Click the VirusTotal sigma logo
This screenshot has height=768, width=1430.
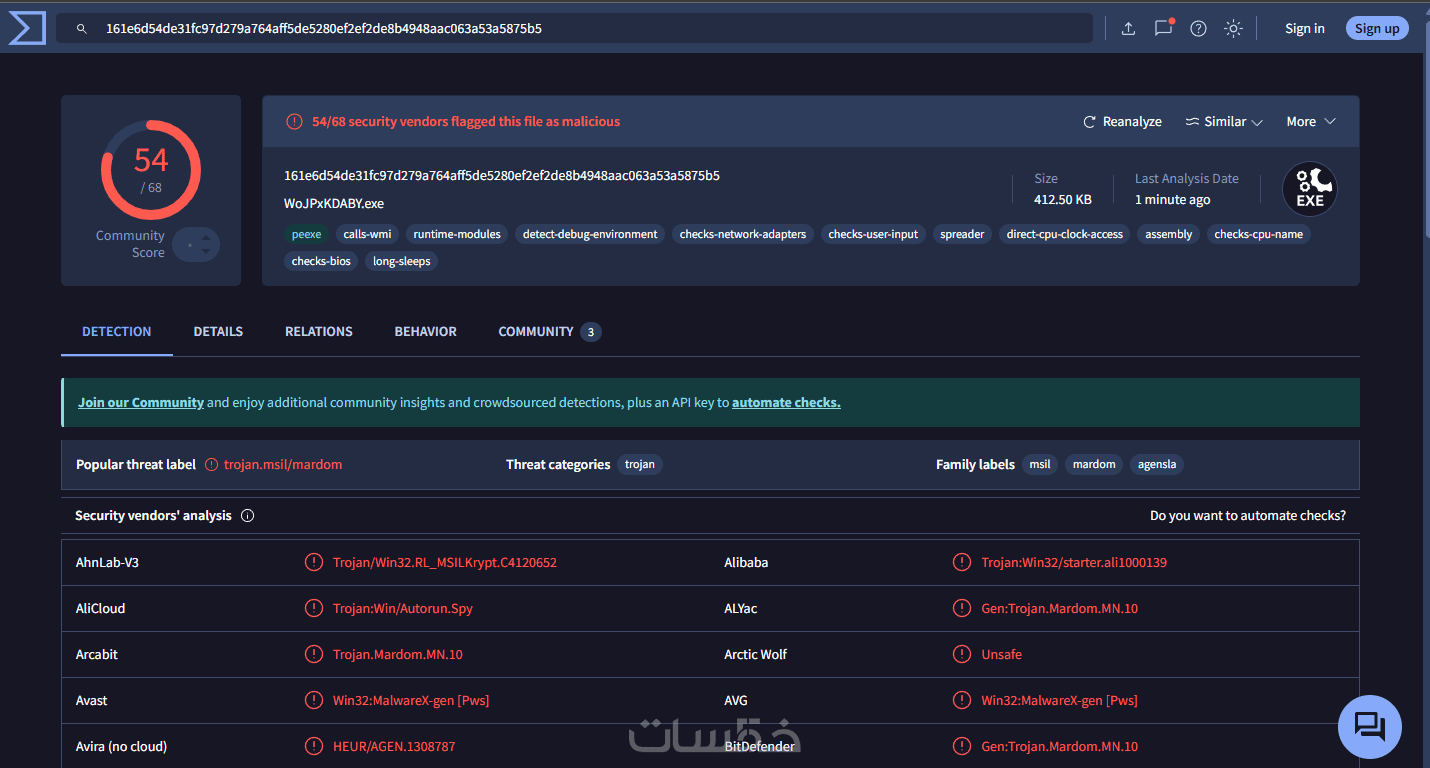point(27,28)
